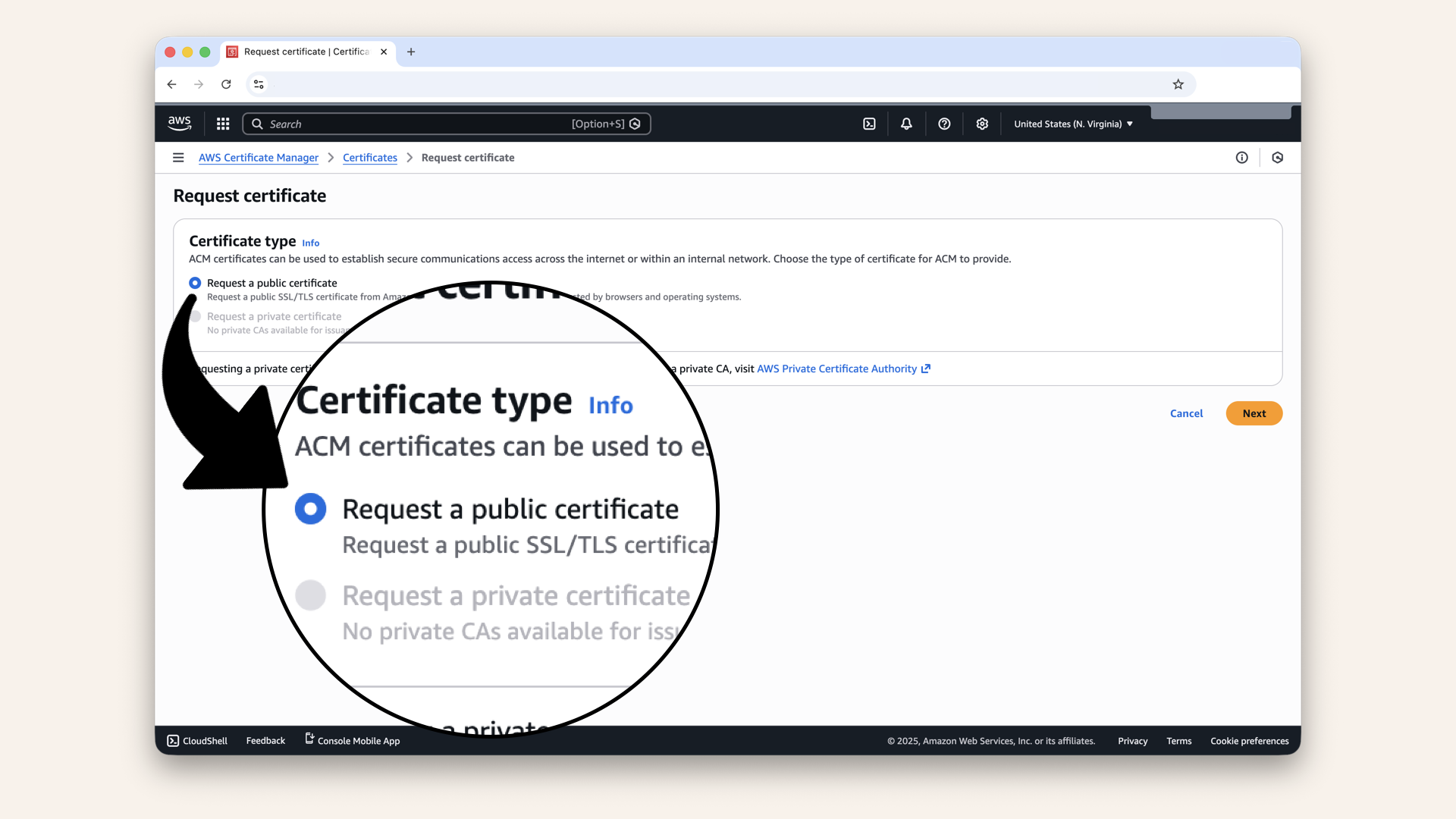Viewport: 1456px width, 819px height.
Task: Select Request a public certificate
Action: (195, 282)
